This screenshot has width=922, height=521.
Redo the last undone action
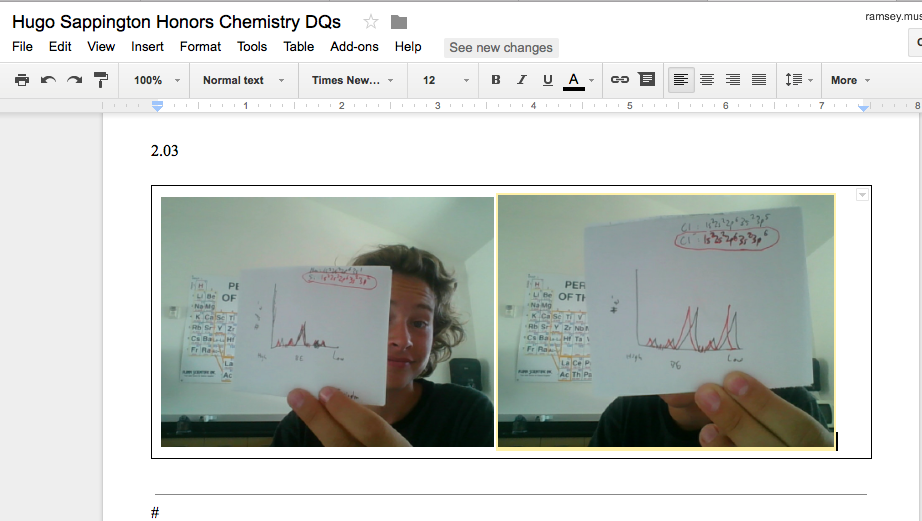pos(75,80)
